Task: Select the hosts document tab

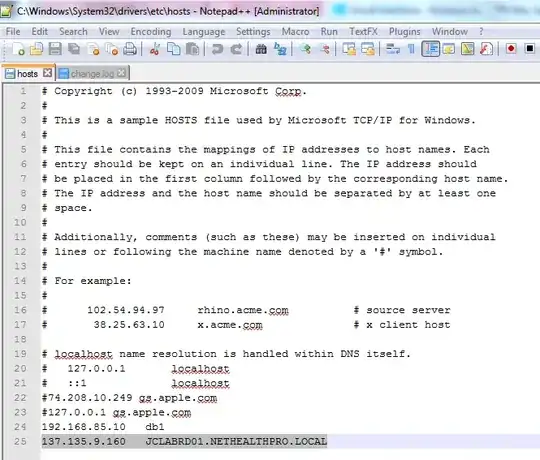Action: 28,73
